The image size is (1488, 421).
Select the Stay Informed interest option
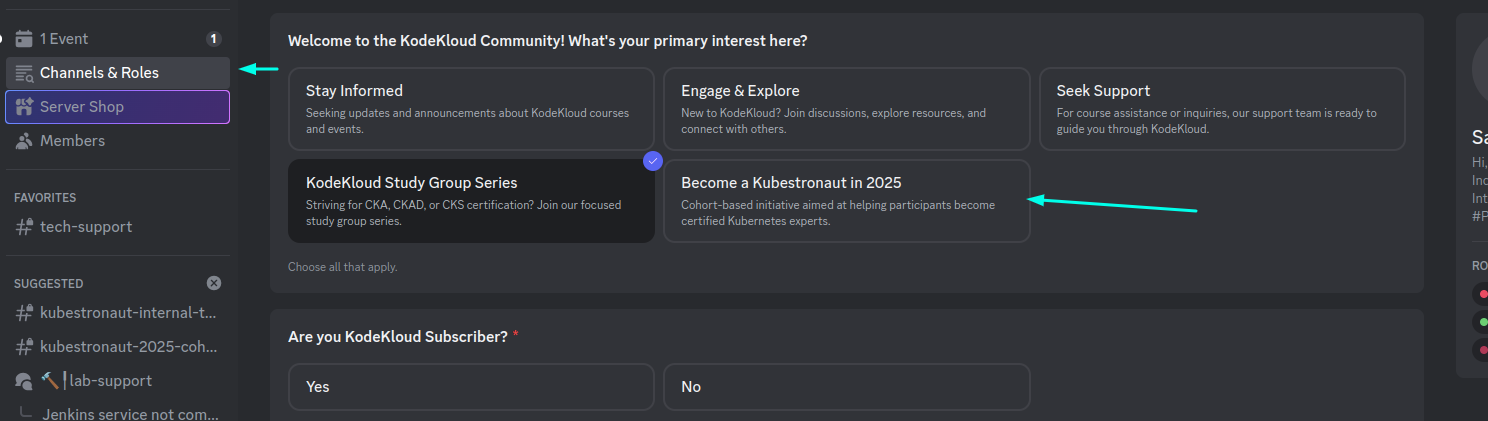click(x=471, y=108)
